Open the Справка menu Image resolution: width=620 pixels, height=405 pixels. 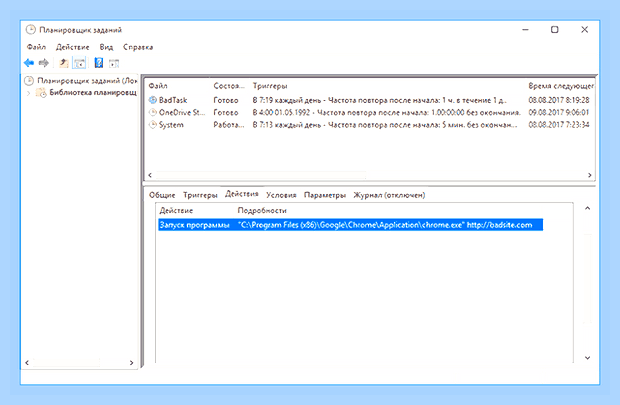138,47
